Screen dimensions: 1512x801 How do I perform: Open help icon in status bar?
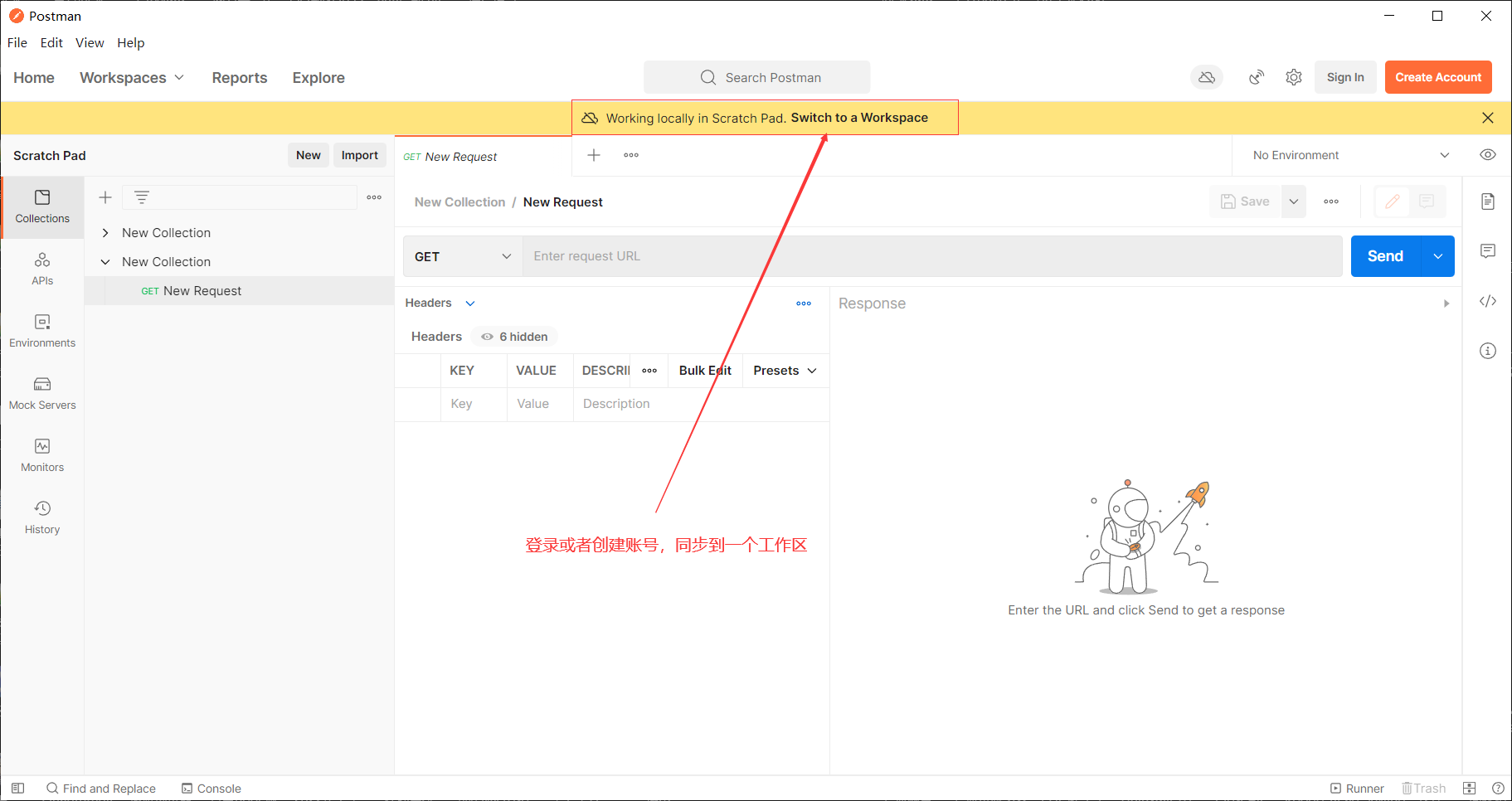(1498, 788)
